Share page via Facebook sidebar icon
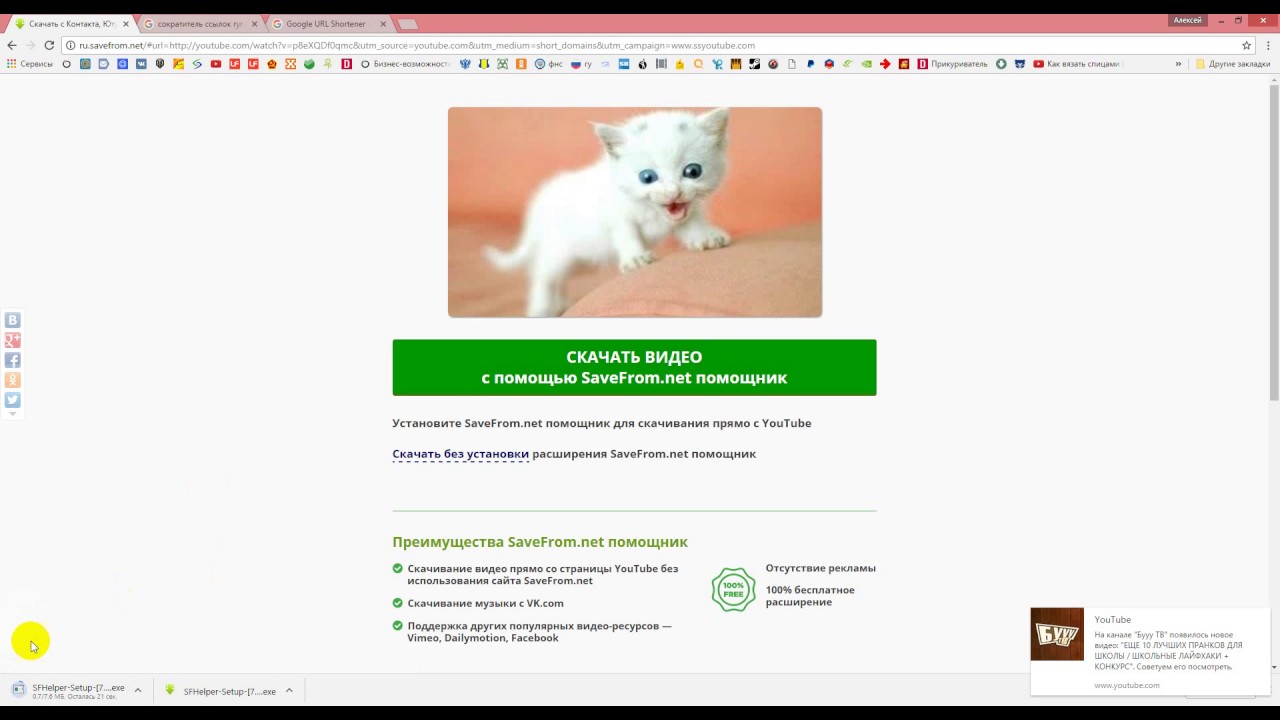The width and height of the screenshot is (1280, 720). click(x=13, y=360)
